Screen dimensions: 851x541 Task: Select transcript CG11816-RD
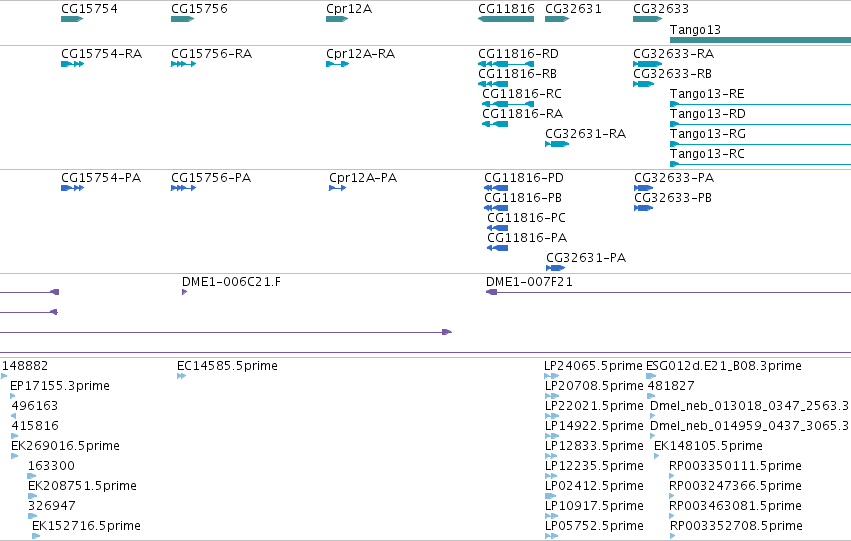[506, 64]
